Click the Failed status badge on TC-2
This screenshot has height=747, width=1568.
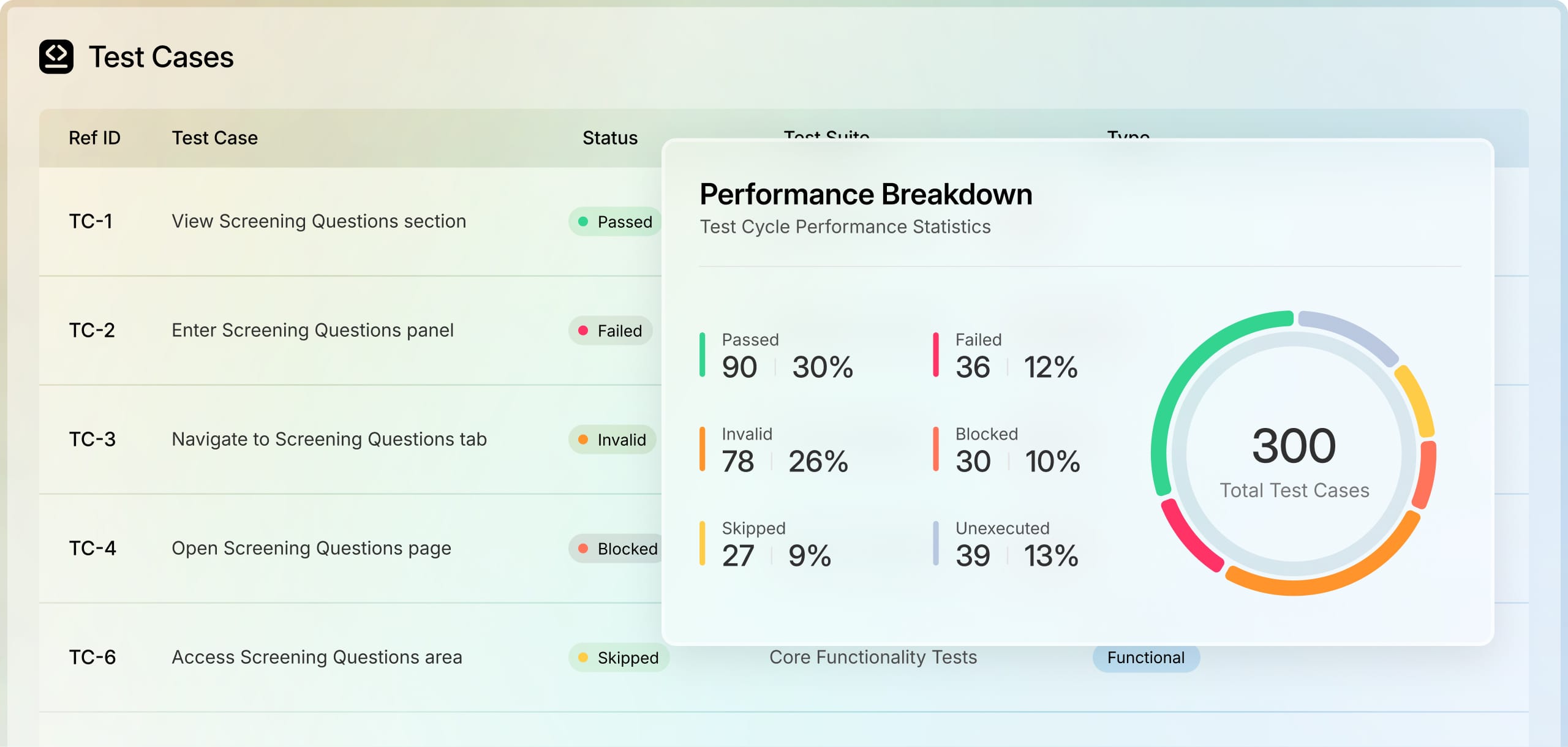(611, 331)
